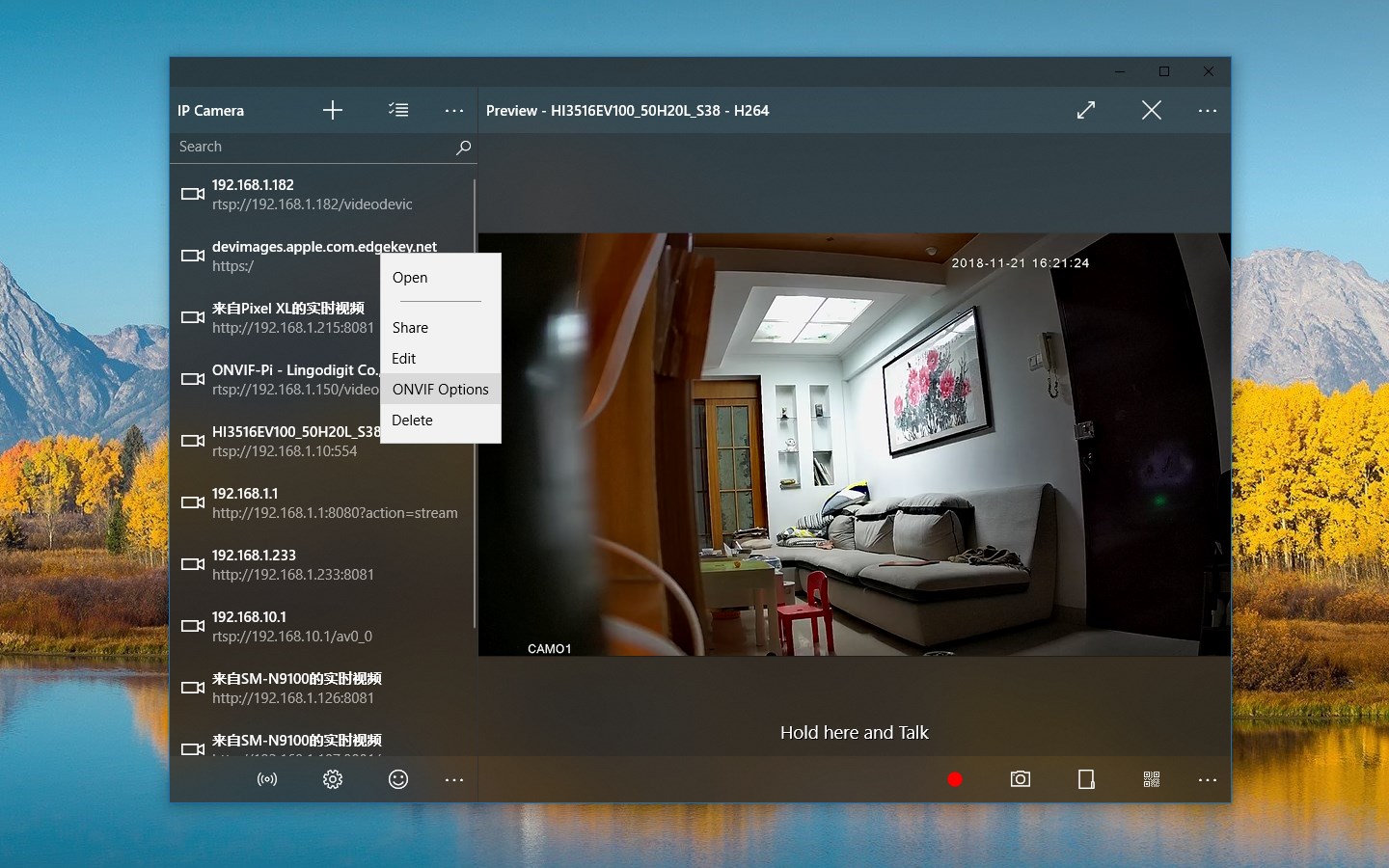Close the HI3516EV100 preview
Screen dimensions: 1389x868
(x=1151, y=110)
